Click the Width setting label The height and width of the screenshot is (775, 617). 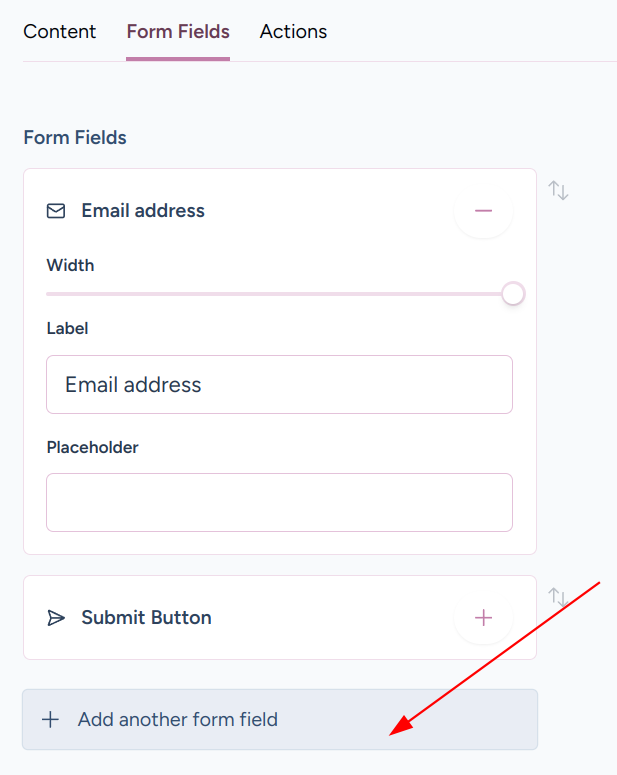pyautogui.click(x=70, y=265)
